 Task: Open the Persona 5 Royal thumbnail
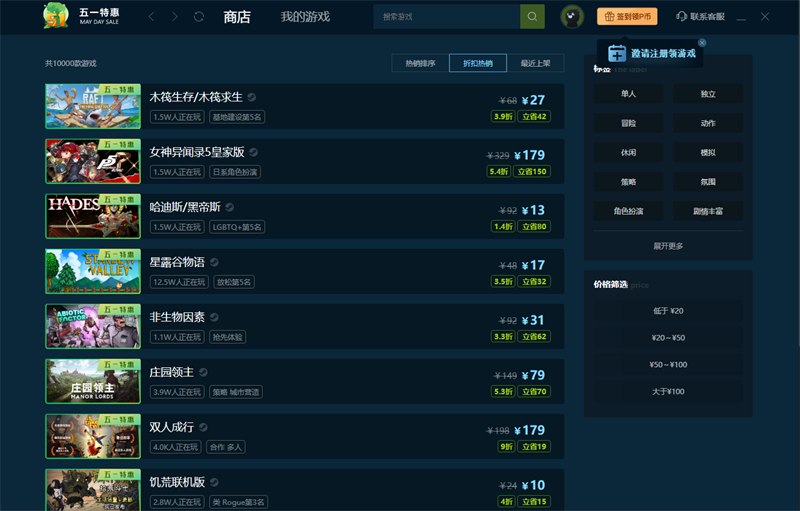click(x=93, y=161)
